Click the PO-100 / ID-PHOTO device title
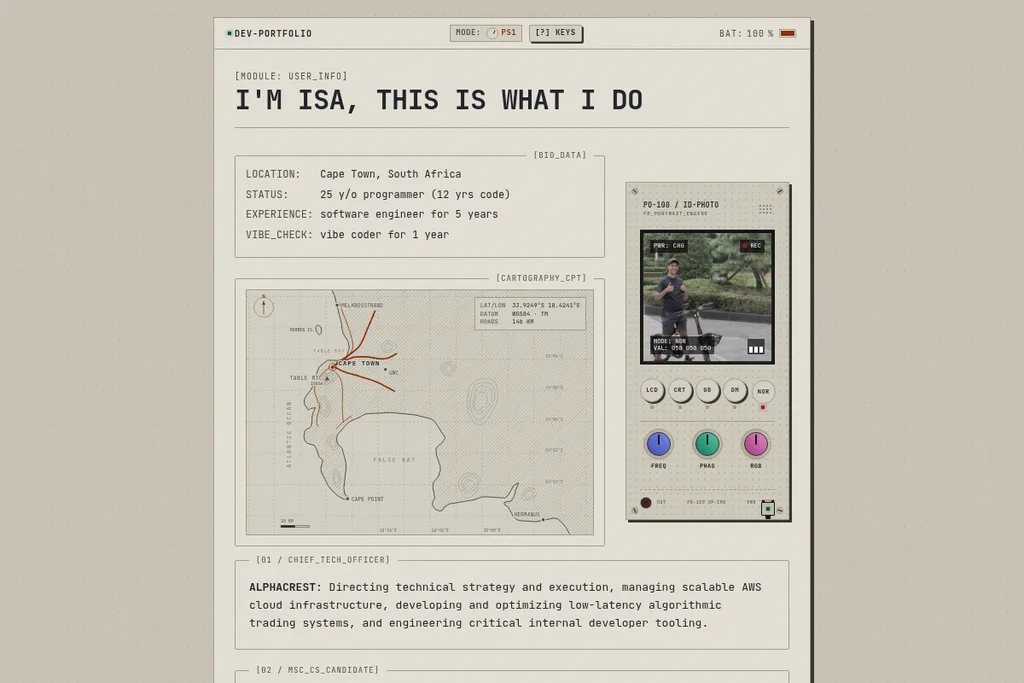The image size is (1024, 683). tap(680, 204)
